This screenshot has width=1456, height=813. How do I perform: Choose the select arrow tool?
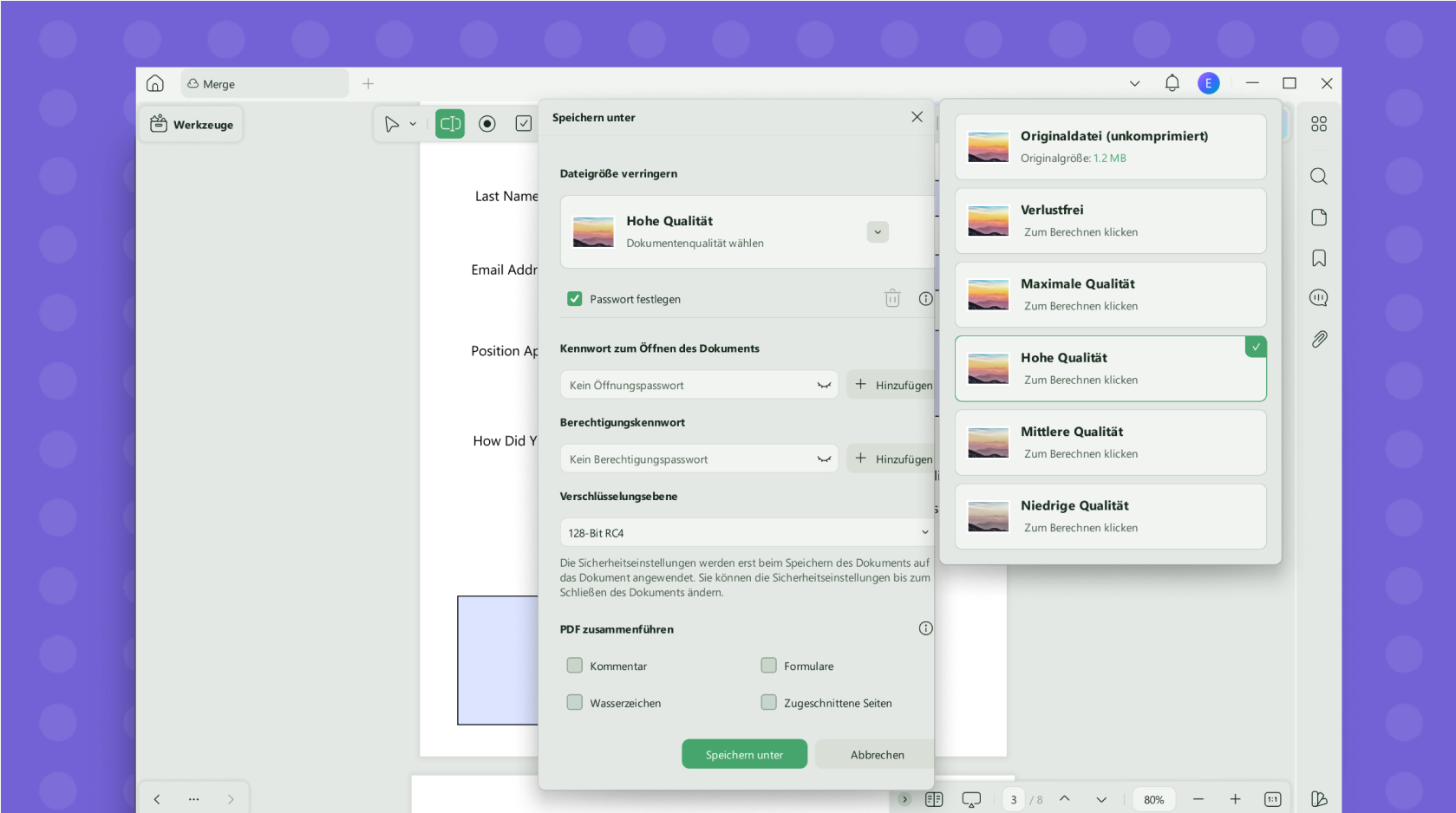(x=392, y=124)
